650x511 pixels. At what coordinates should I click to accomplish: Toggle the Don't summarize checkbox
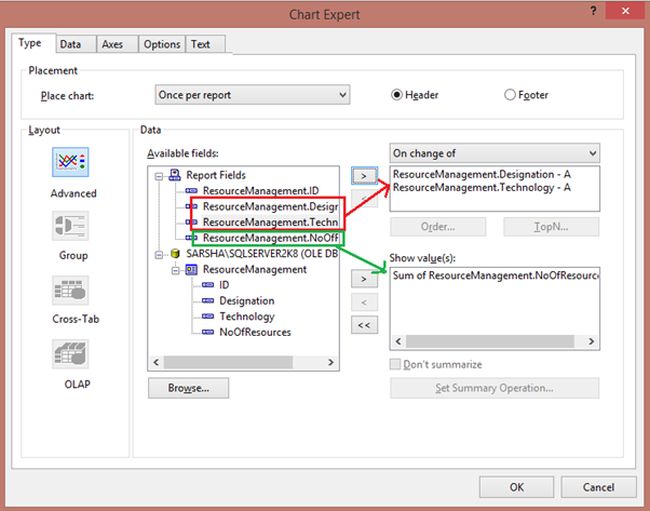tap(395, 364)
